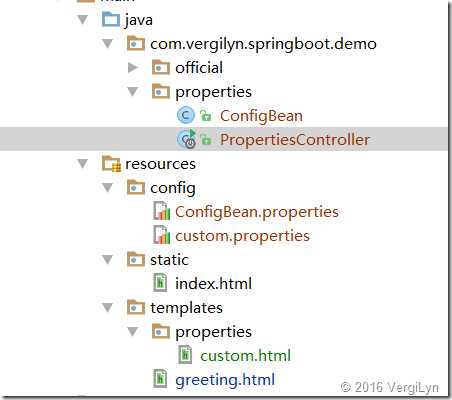Click the custom.html file icon
This screenshot has width=452, height=400.
tap(185, 355)
